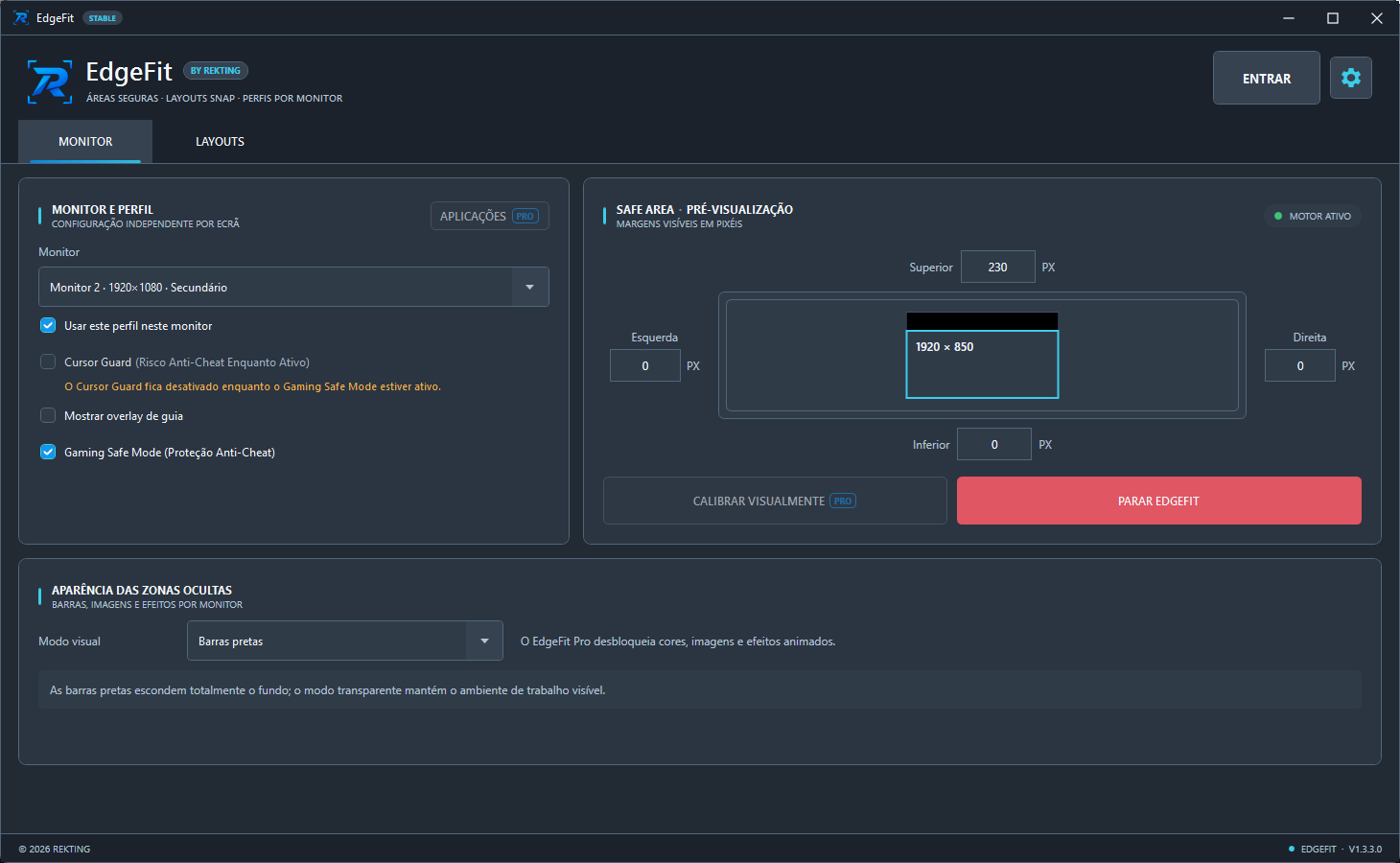Close the EdgeFit window
Screen dimensions: 1400x863
click(1377, 18)
